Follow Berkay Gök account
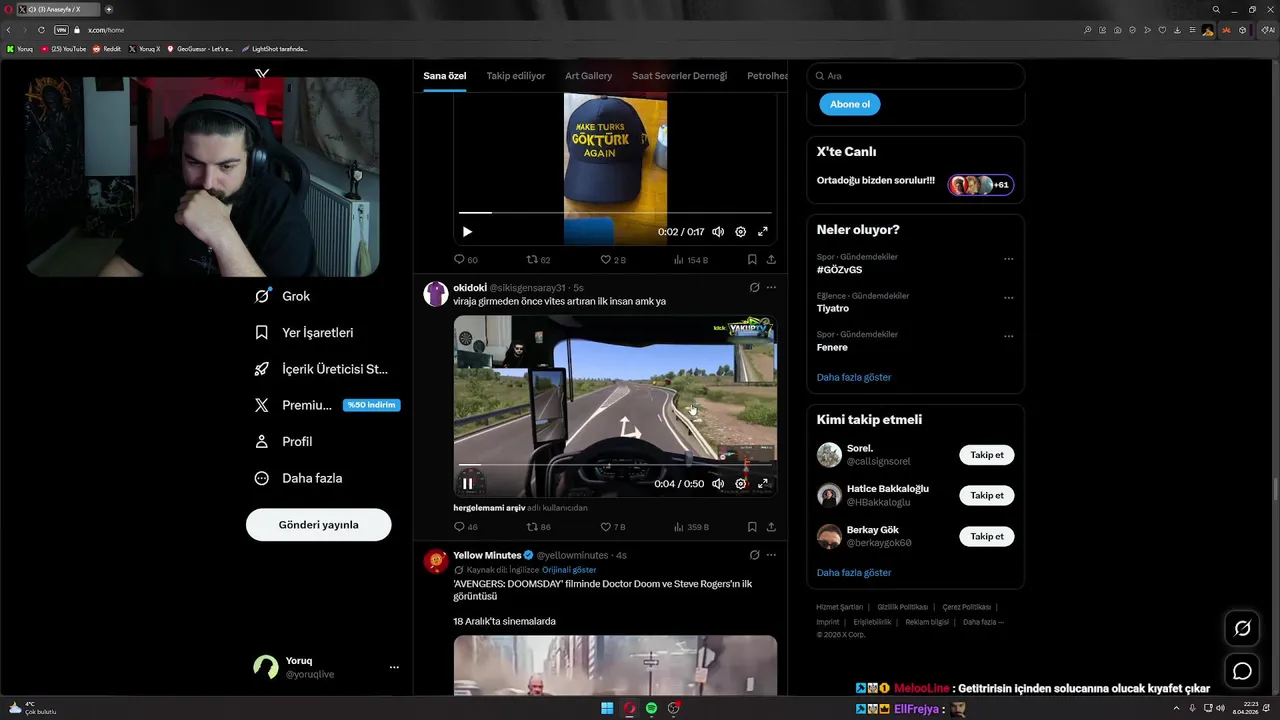The width and height of the screenshot is (1280, 720). (987, 537)
